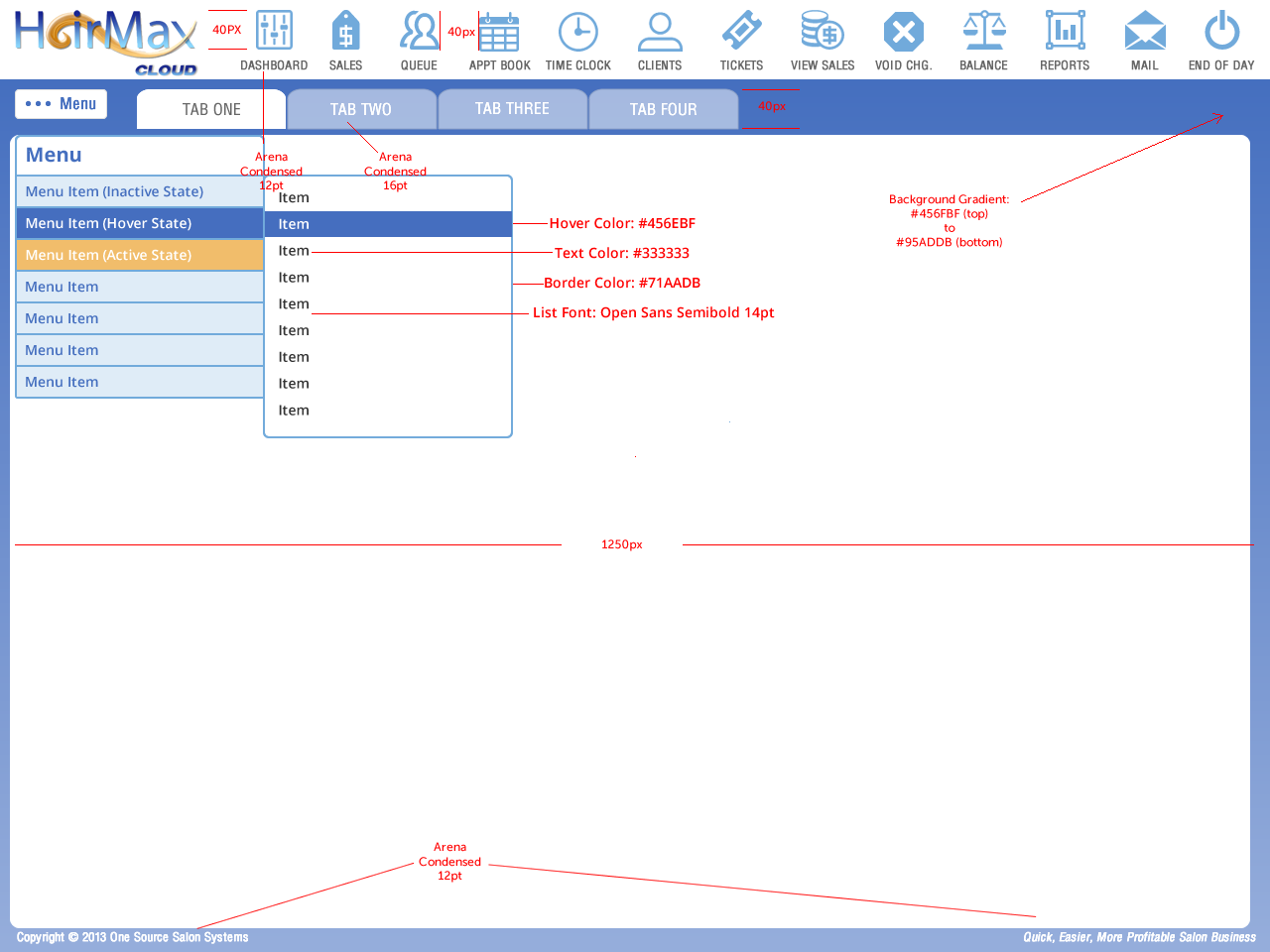Check the Mail envelope icon
The height and width of the screenshot is (952, 1270).
(1145, 31)
